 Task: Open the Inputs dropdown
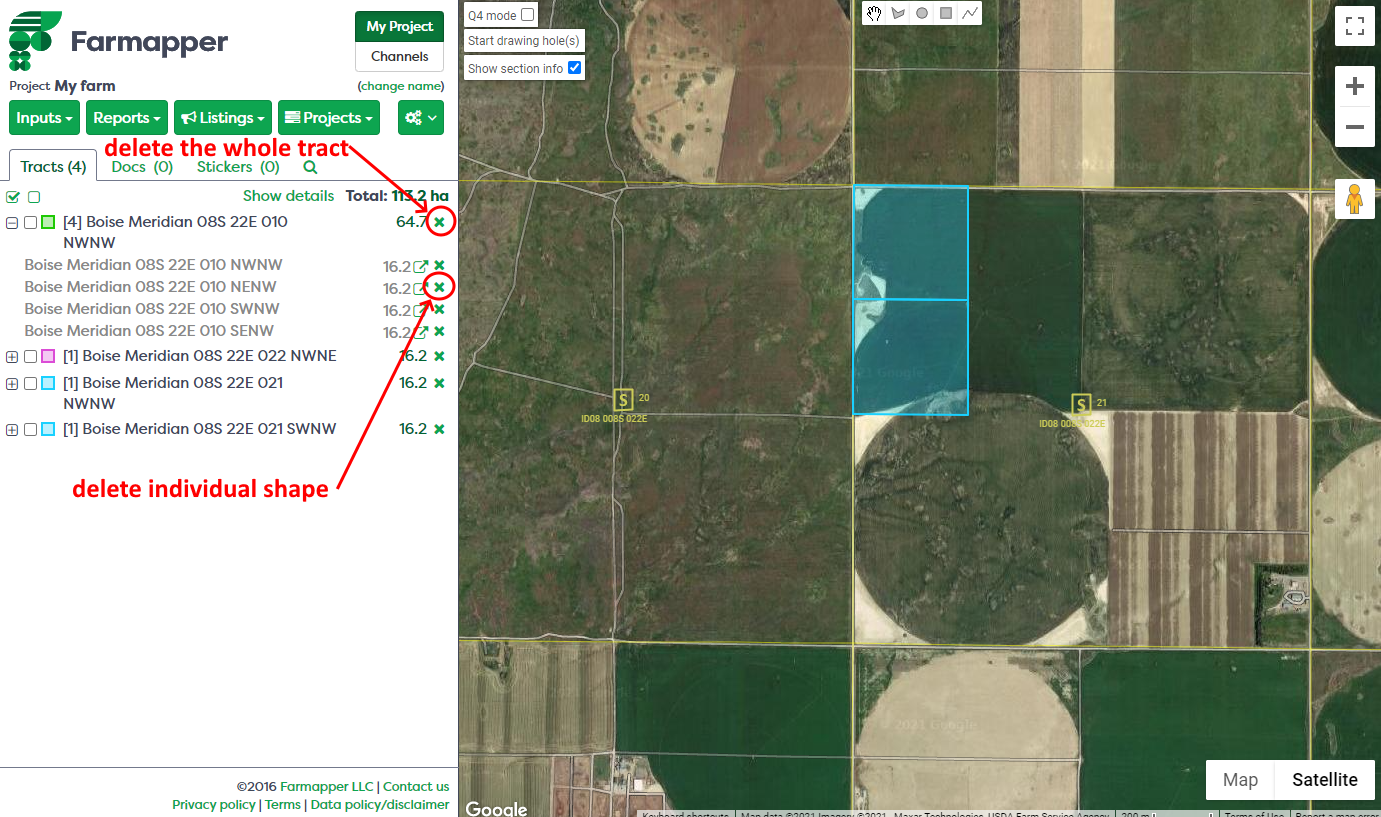pyautogui.click(x=45, y=118)
